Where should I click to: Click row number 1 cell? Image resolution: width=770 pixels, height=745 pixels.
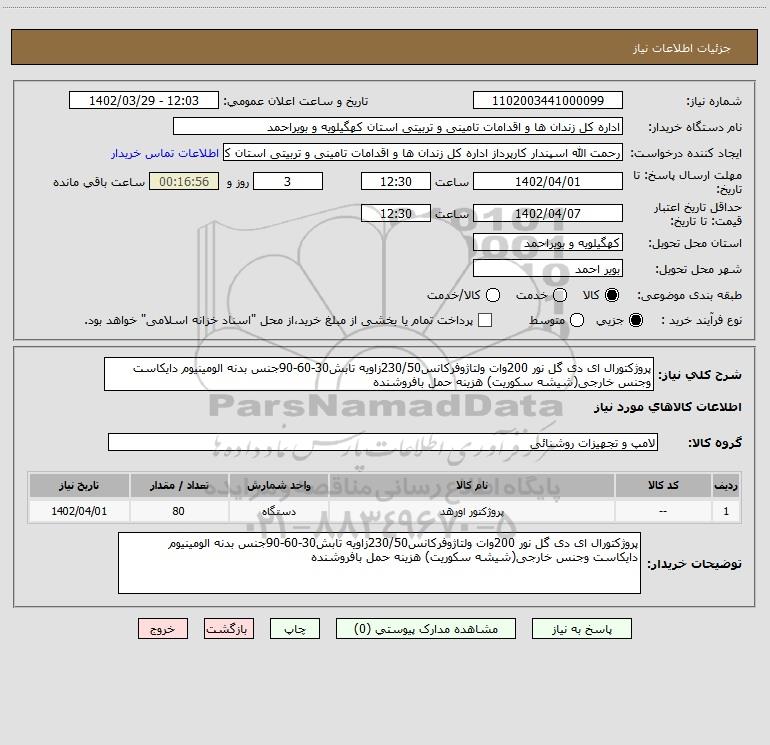pyautogui.click(x=726, y=511)
